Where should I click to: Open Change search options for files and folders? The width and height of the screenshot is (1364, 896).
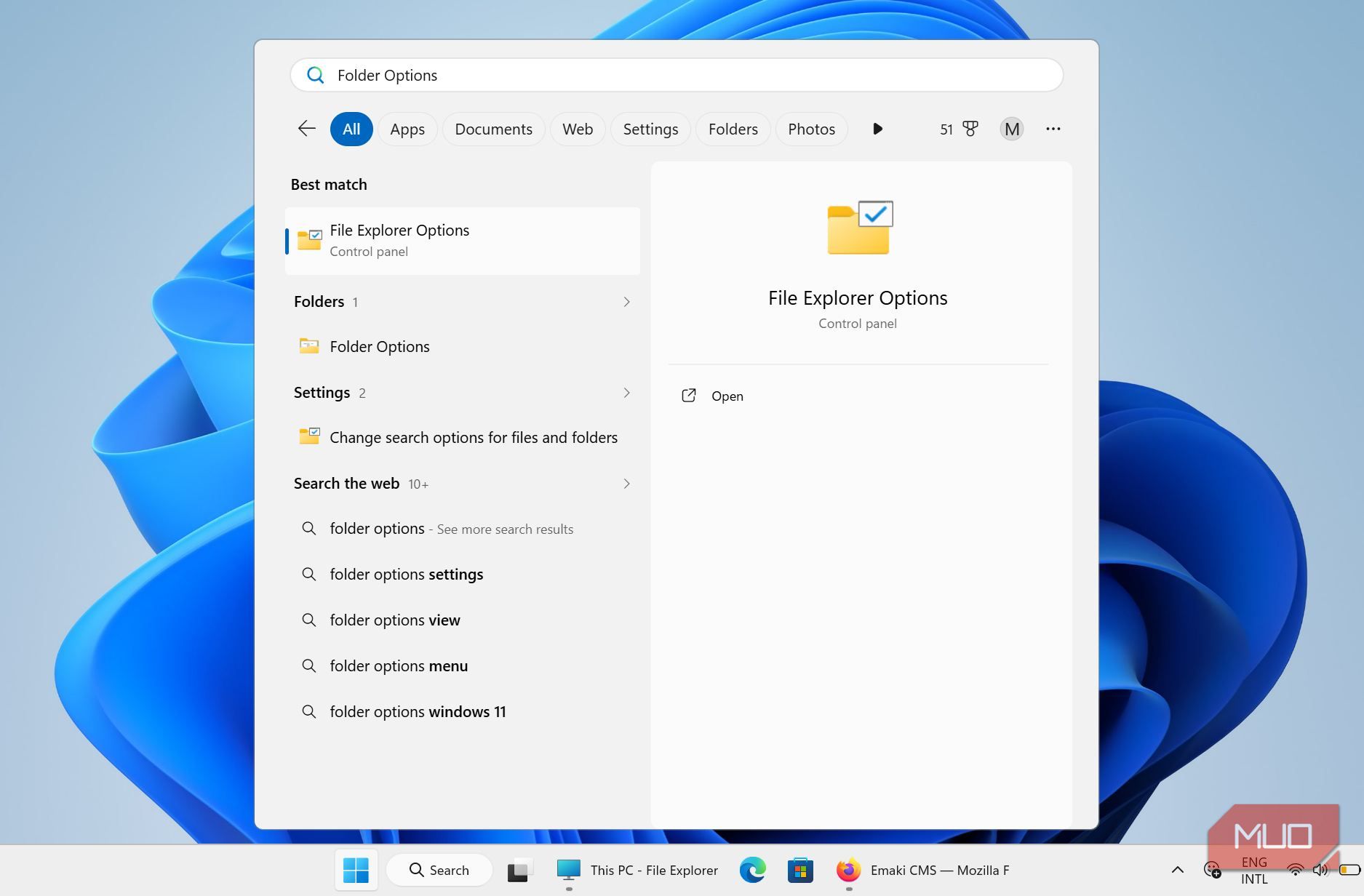point(462,437)
